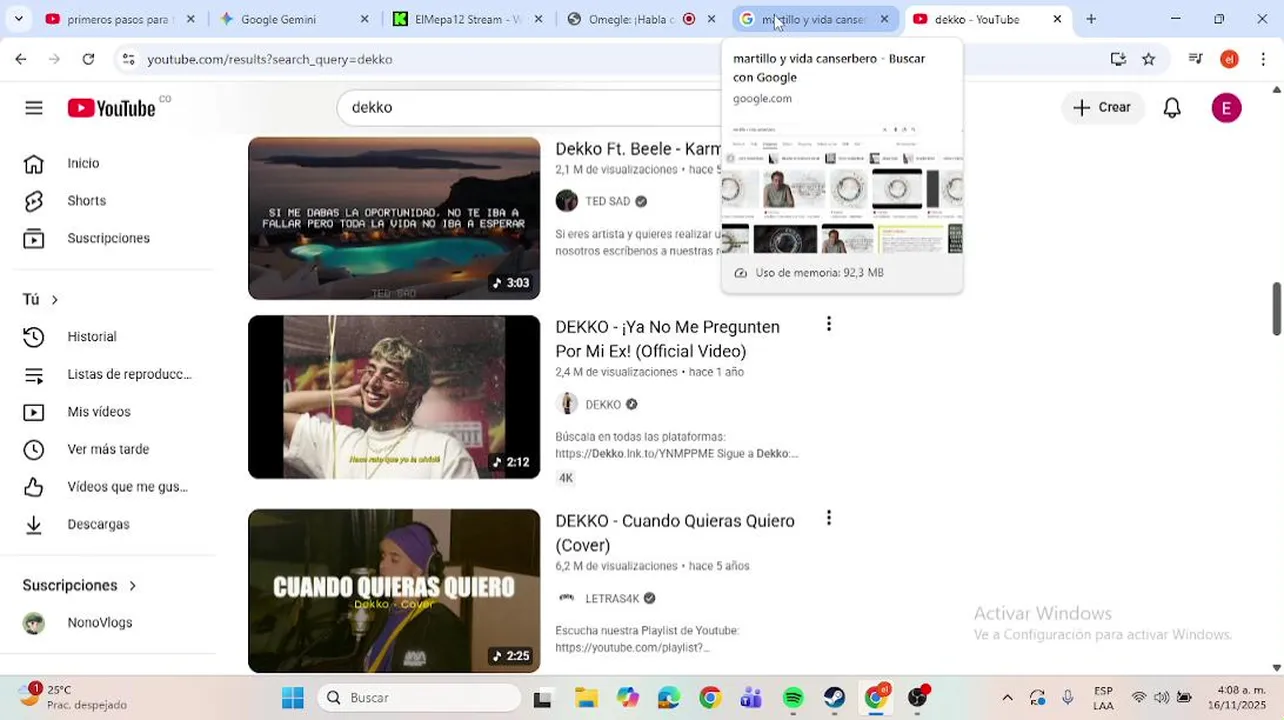
Task: Switch the ESP LAA input language indicator
Action: click(x=1103, y=697)
